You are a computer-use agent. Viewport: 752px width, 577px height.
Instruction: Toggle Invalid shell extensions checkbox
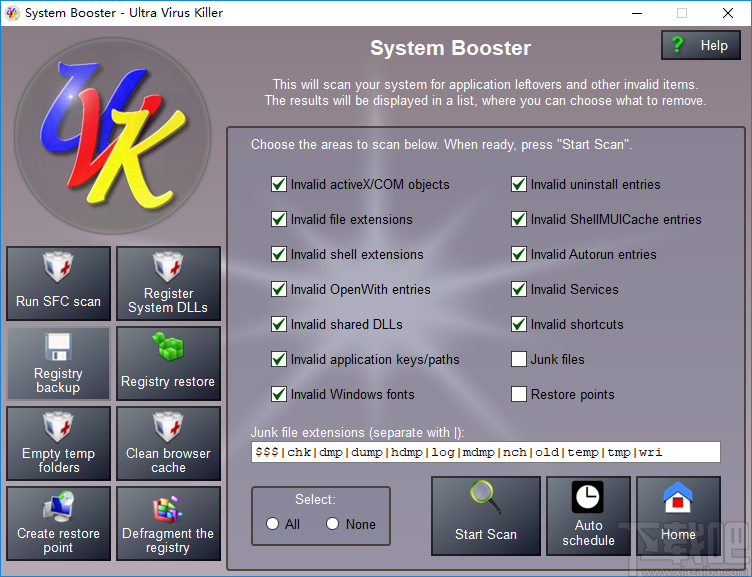pos(279,254)
